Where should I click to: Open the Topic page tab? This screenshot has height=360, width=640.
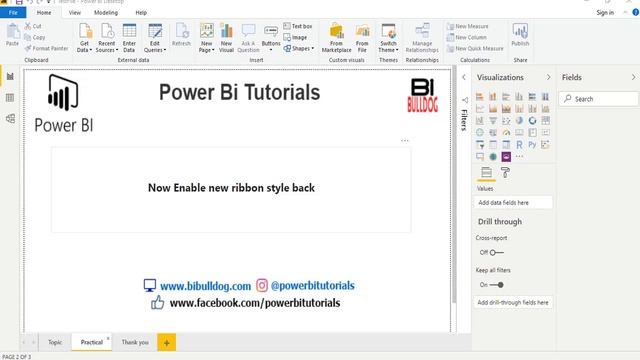(55, 342)
